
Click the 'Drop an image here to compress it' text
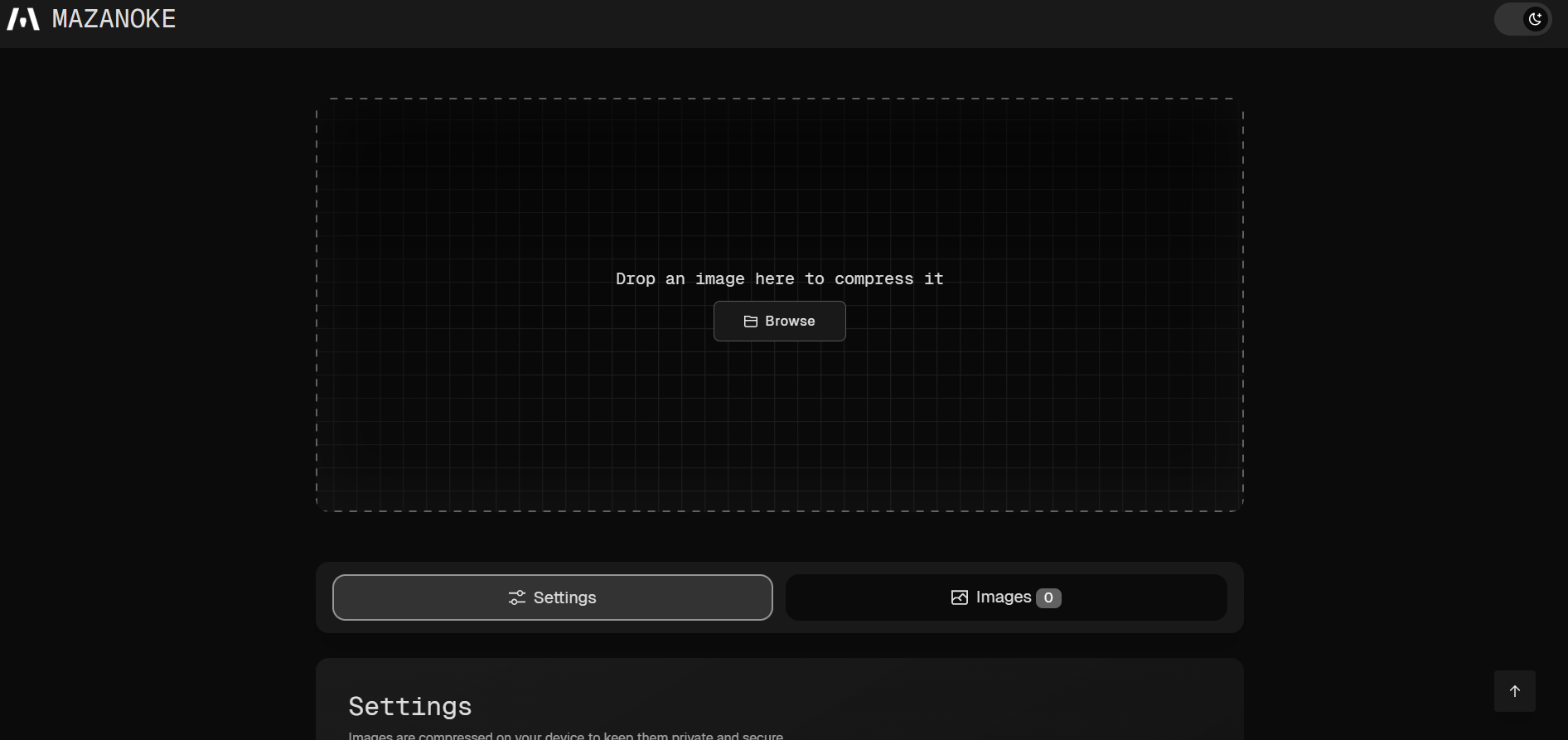pos(780,278)
